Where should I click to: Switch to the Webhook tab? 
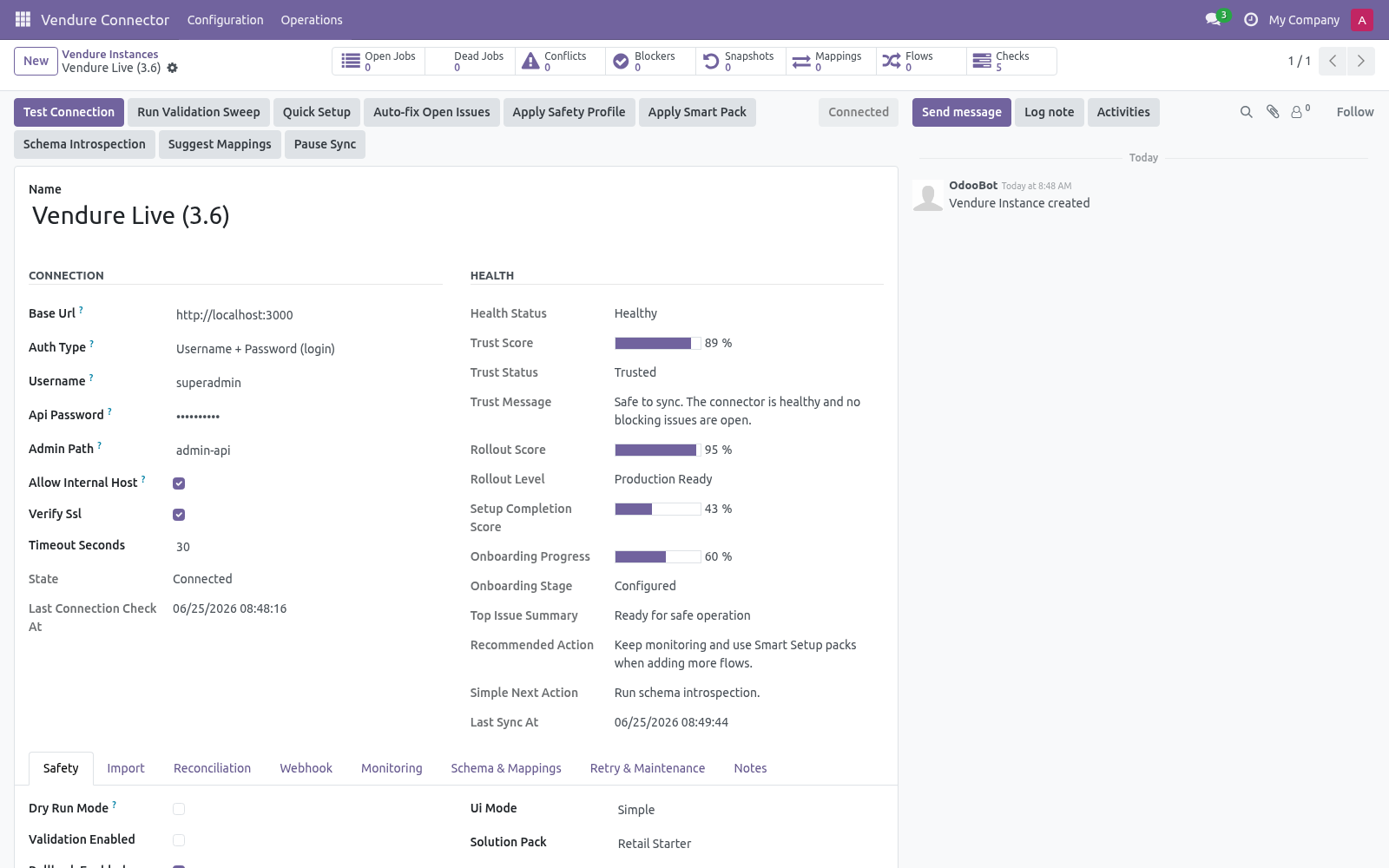pos(306,768)
